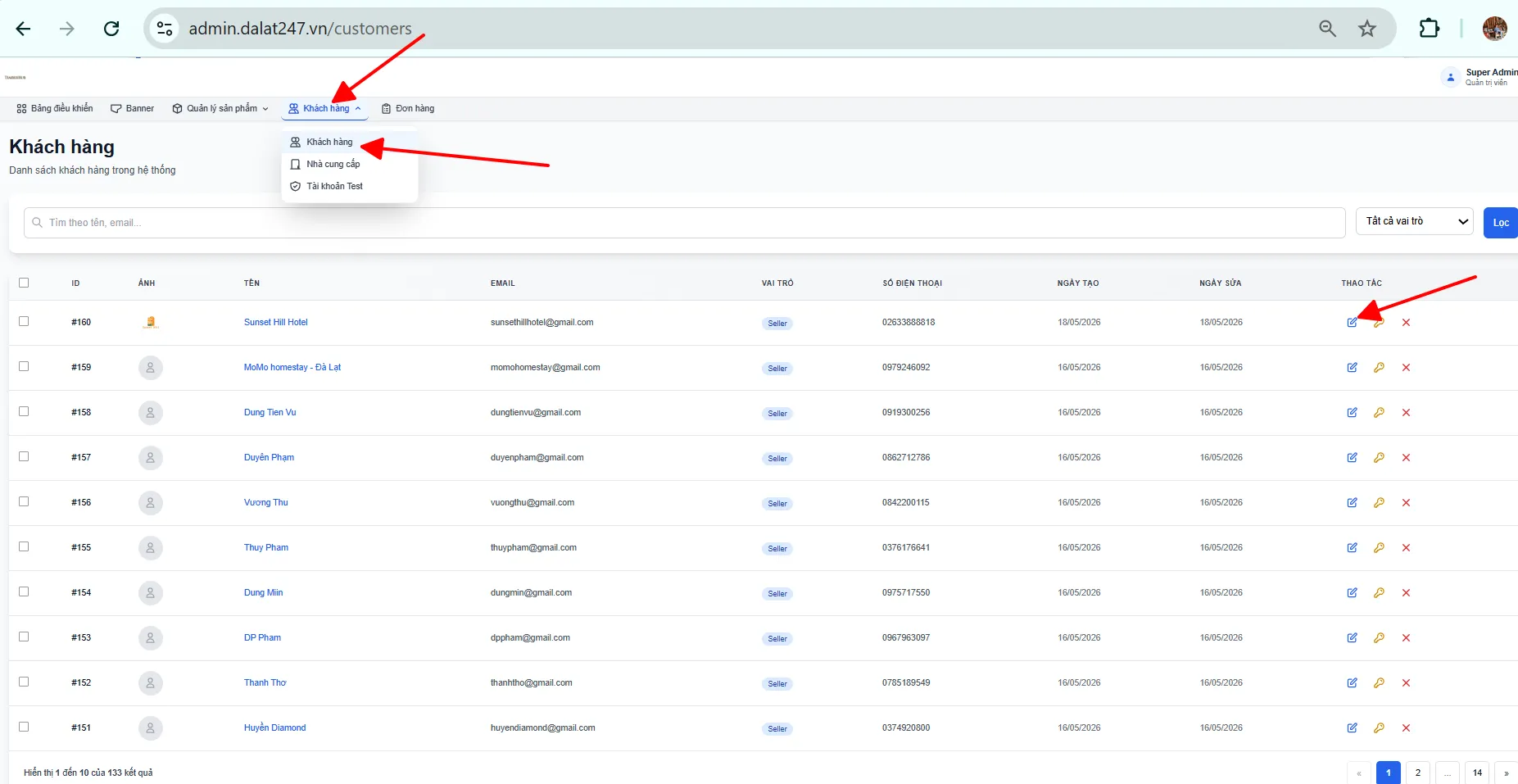Expand the Quản lý sản phẩm menu
Screen dimensions: 1518x784
point(220,108)
